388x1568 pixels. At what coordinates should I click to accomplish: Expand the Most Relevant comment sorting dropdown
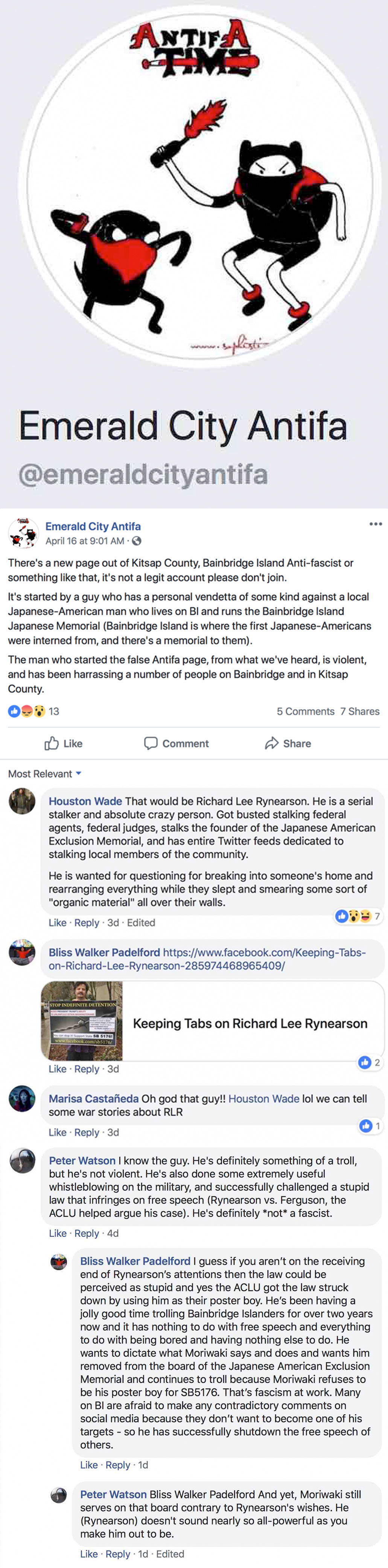click(44, 773)
